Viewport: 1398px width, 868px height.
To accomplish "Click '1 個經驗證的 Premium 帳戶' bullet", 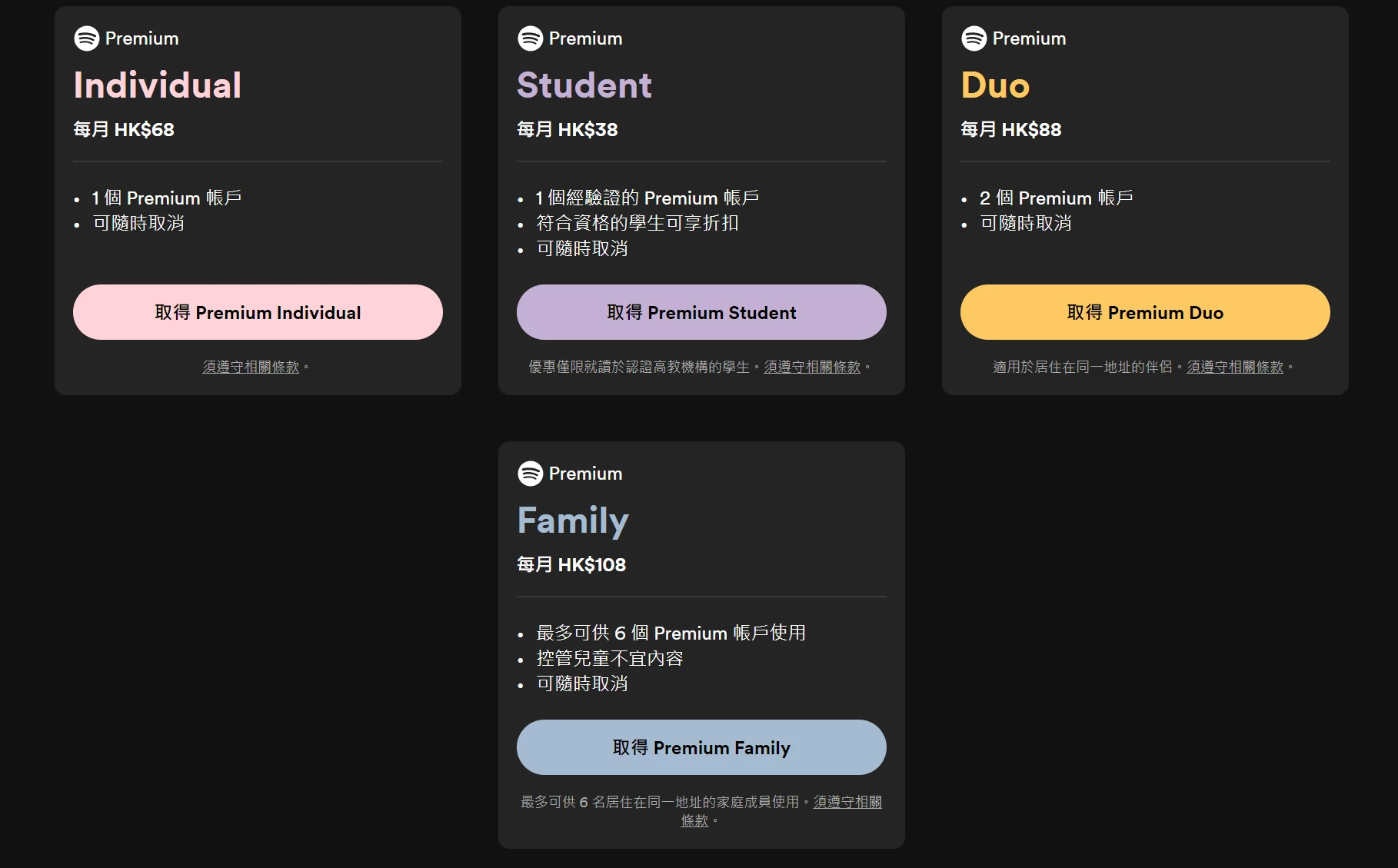I will pyautogui.click(x=647, y=198).
